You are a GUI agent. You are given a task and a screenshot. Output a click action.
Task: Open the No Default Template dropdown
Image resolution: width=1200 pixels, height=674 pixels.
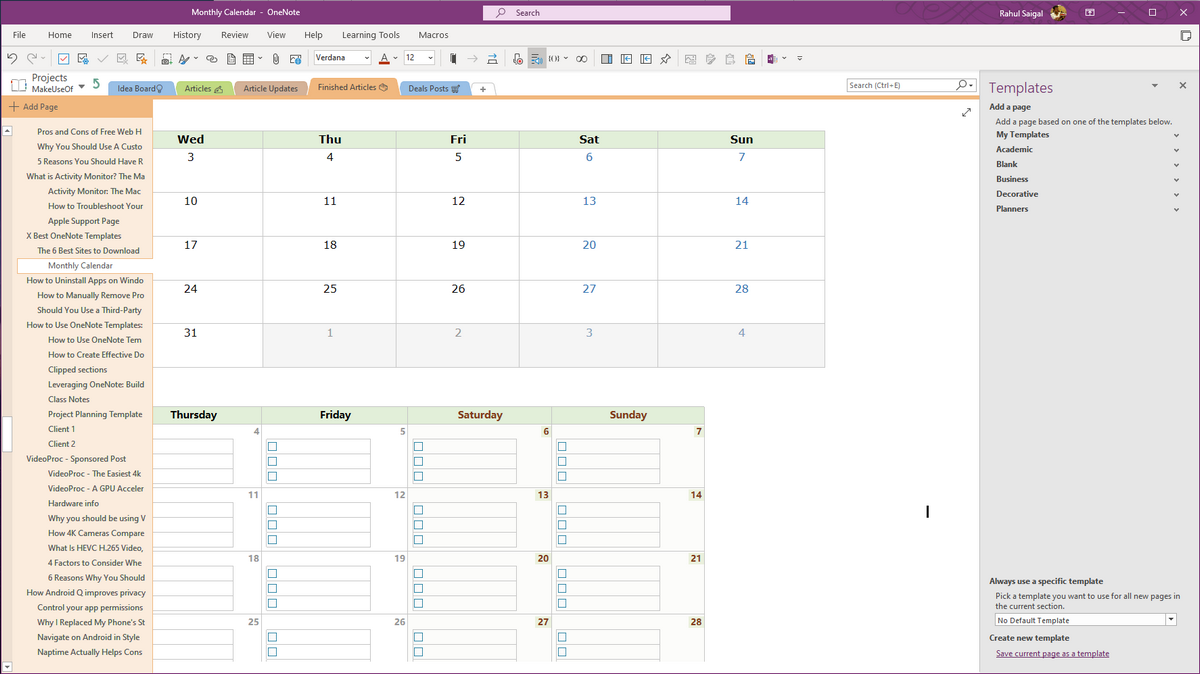(1170, 620)
